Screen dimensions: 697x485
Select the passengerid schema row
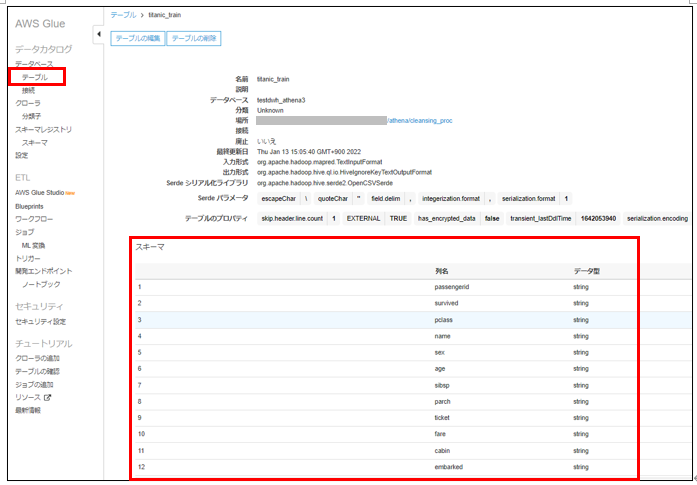click(413, 287)
